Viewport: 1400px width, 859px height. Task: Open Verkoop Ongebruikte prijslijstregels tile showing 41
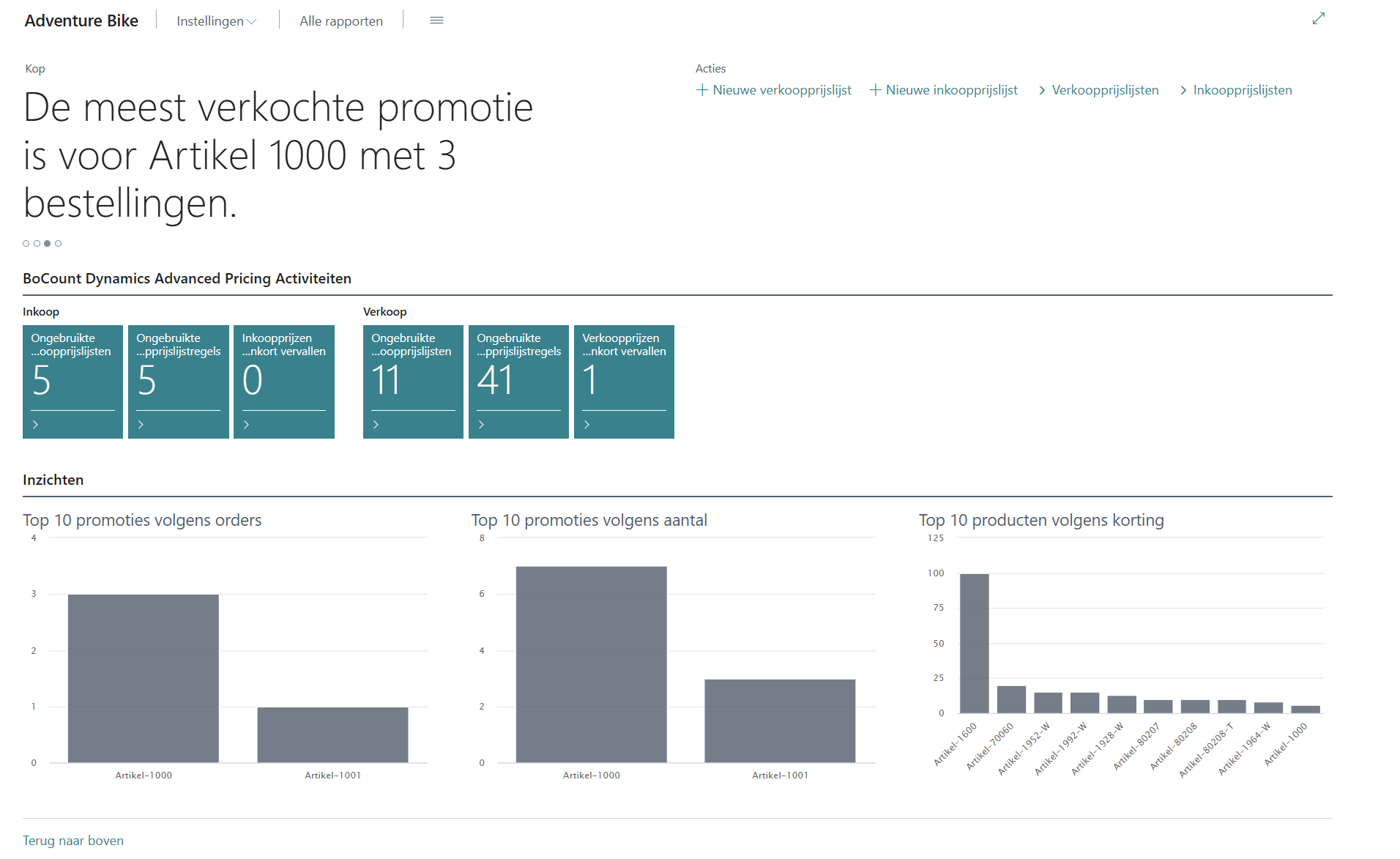coord(518,381)
